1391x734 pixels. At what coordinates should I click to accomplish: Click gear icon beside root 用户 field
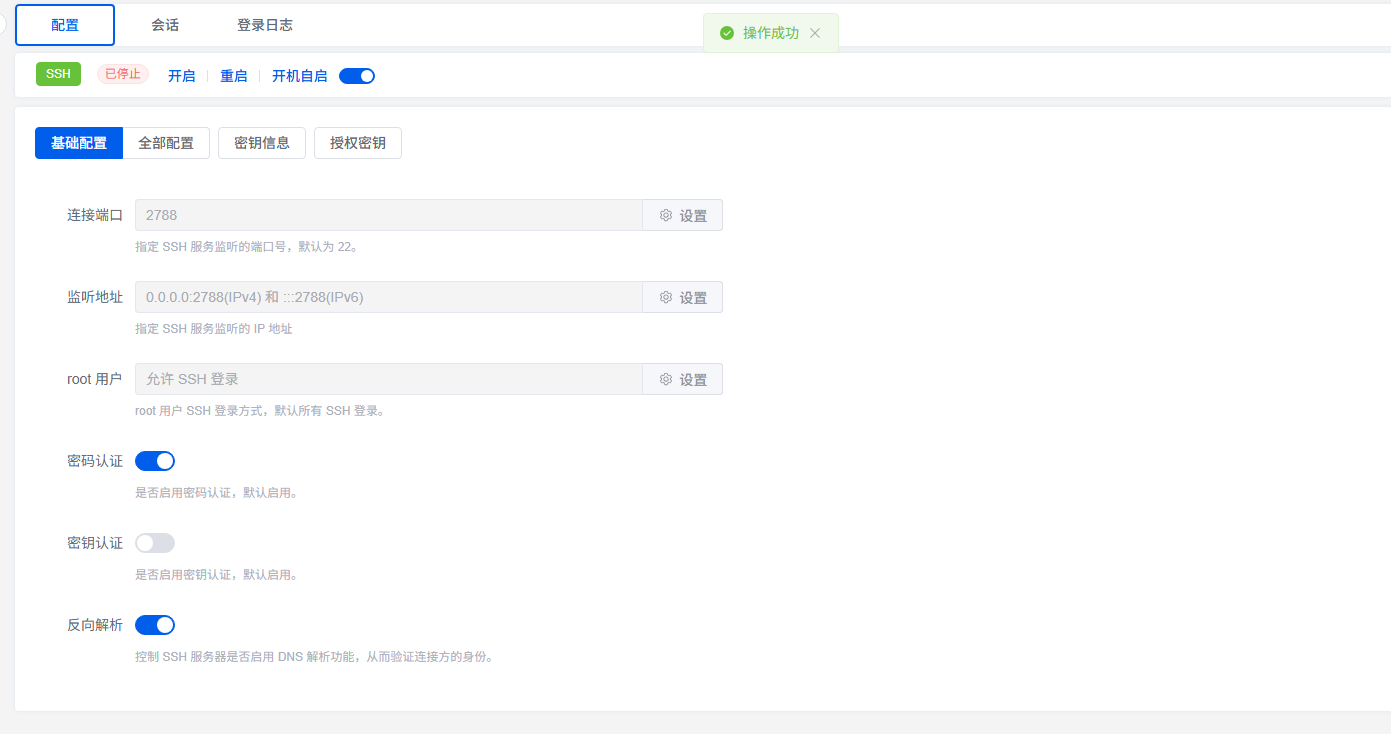666,379
